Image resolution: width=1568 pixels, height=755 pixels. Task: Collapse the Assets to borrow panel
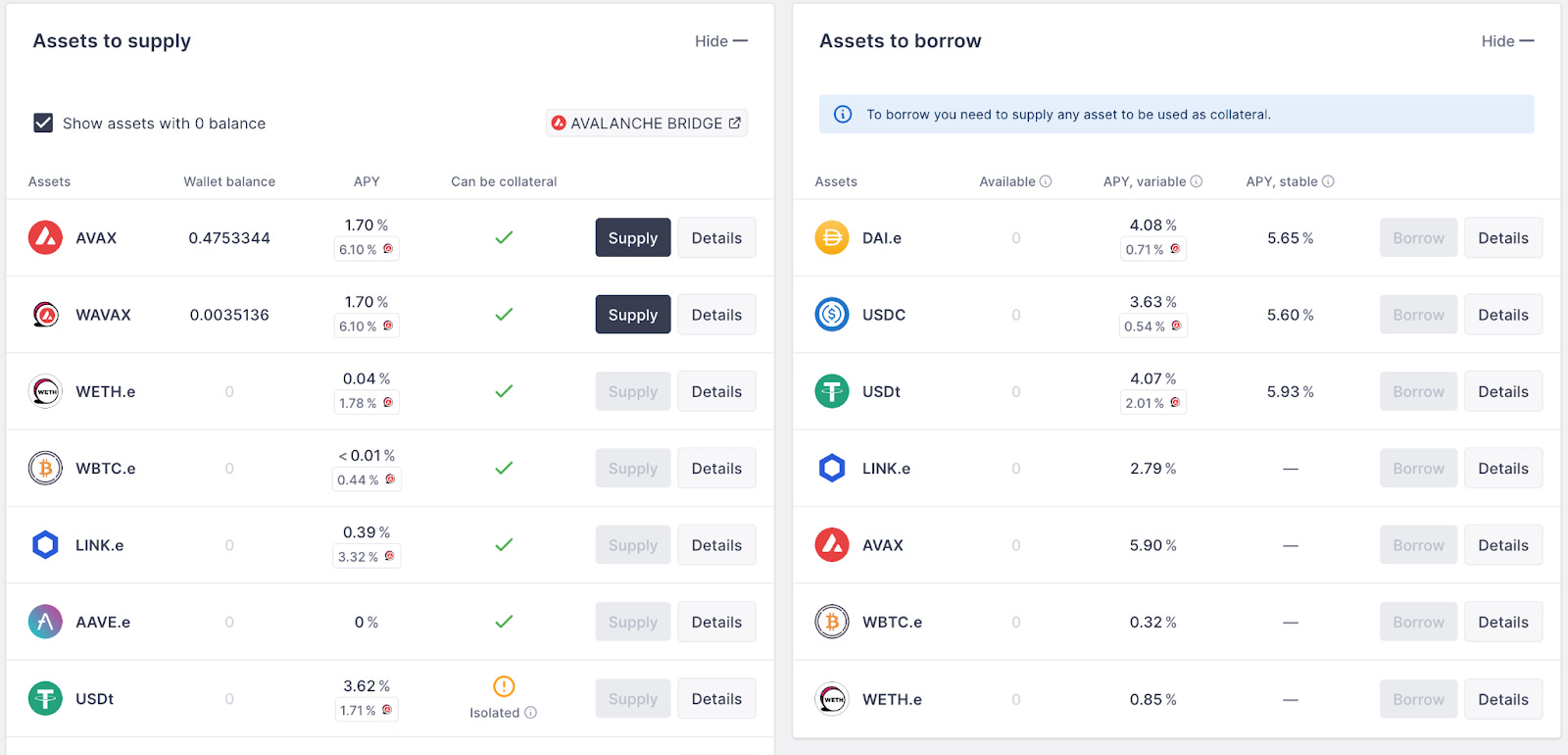coord(1507,41)
